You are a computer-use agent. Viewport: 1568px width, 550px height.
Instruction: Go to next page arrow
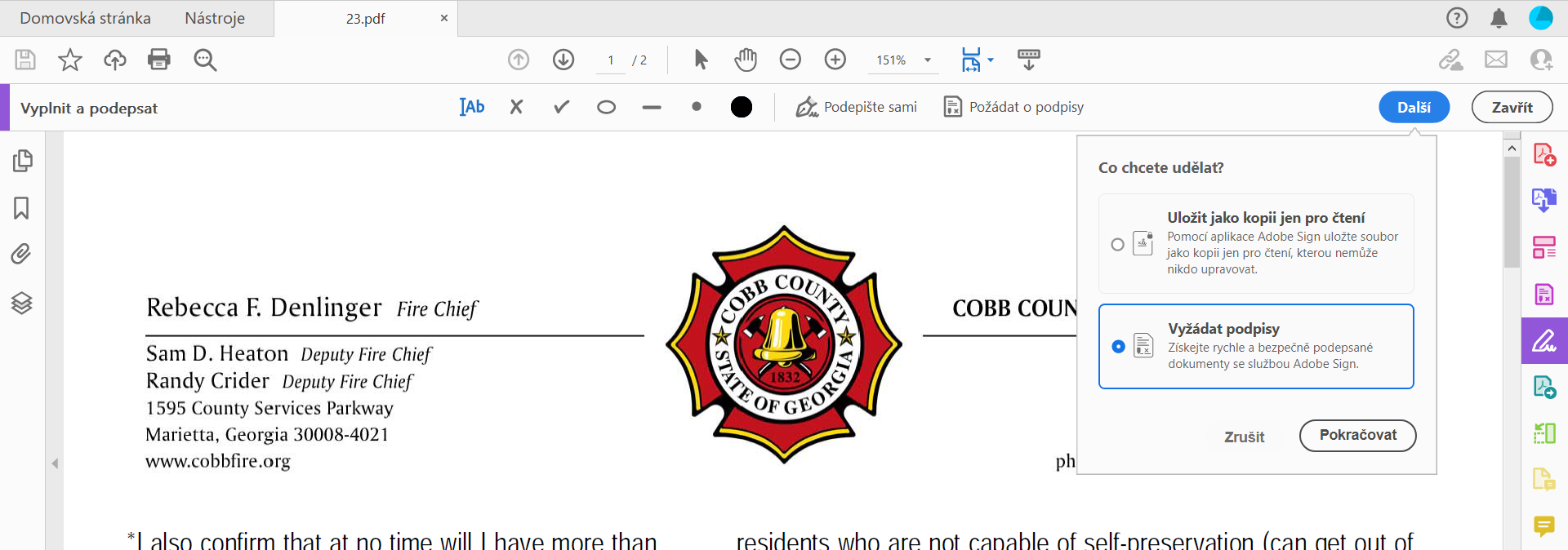coord(563,60)
